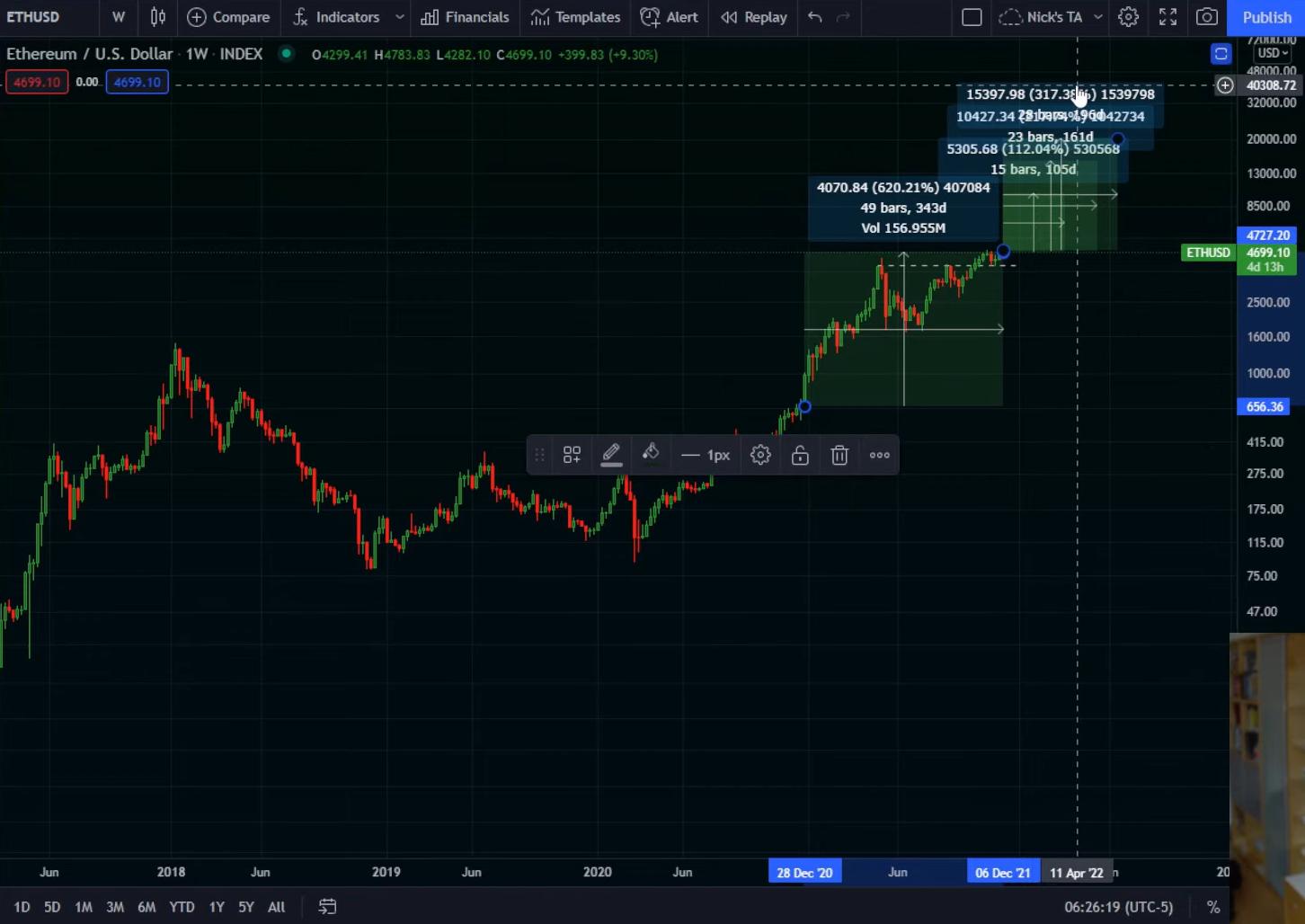Viewport: 1305px width, 924px height.
Task: Enter fullscreen mode
Action: [1167, 17]
